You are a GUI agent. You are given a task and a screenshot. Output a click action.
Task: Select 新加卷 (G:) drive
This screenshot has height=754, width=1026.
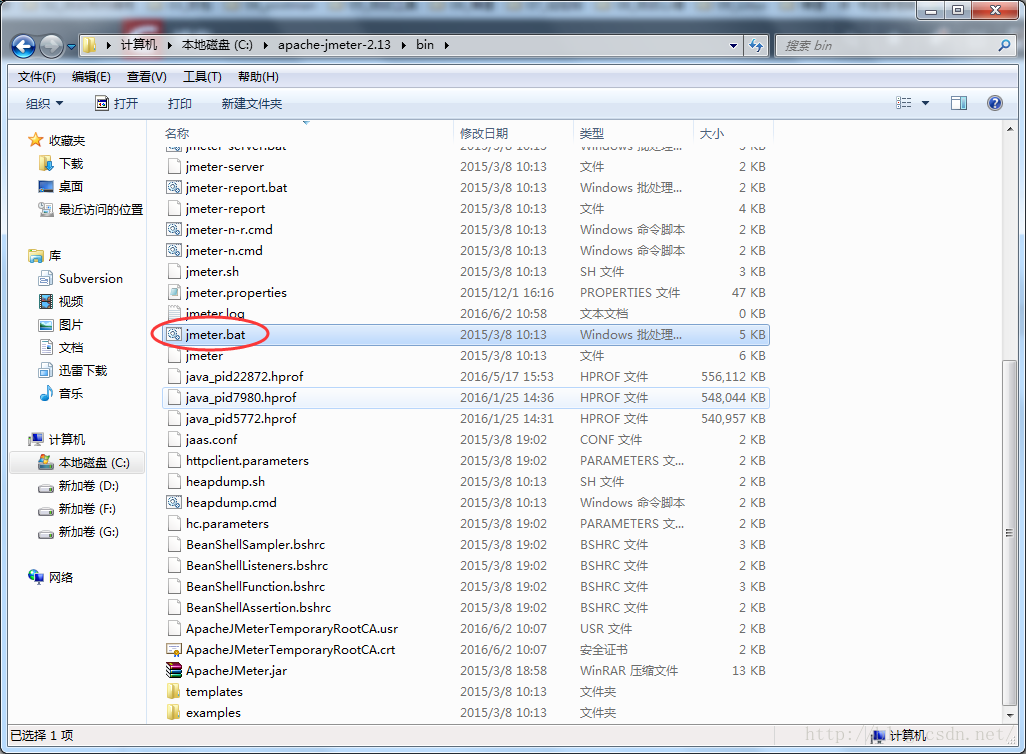pyautogui.click(x=79, y=531)
